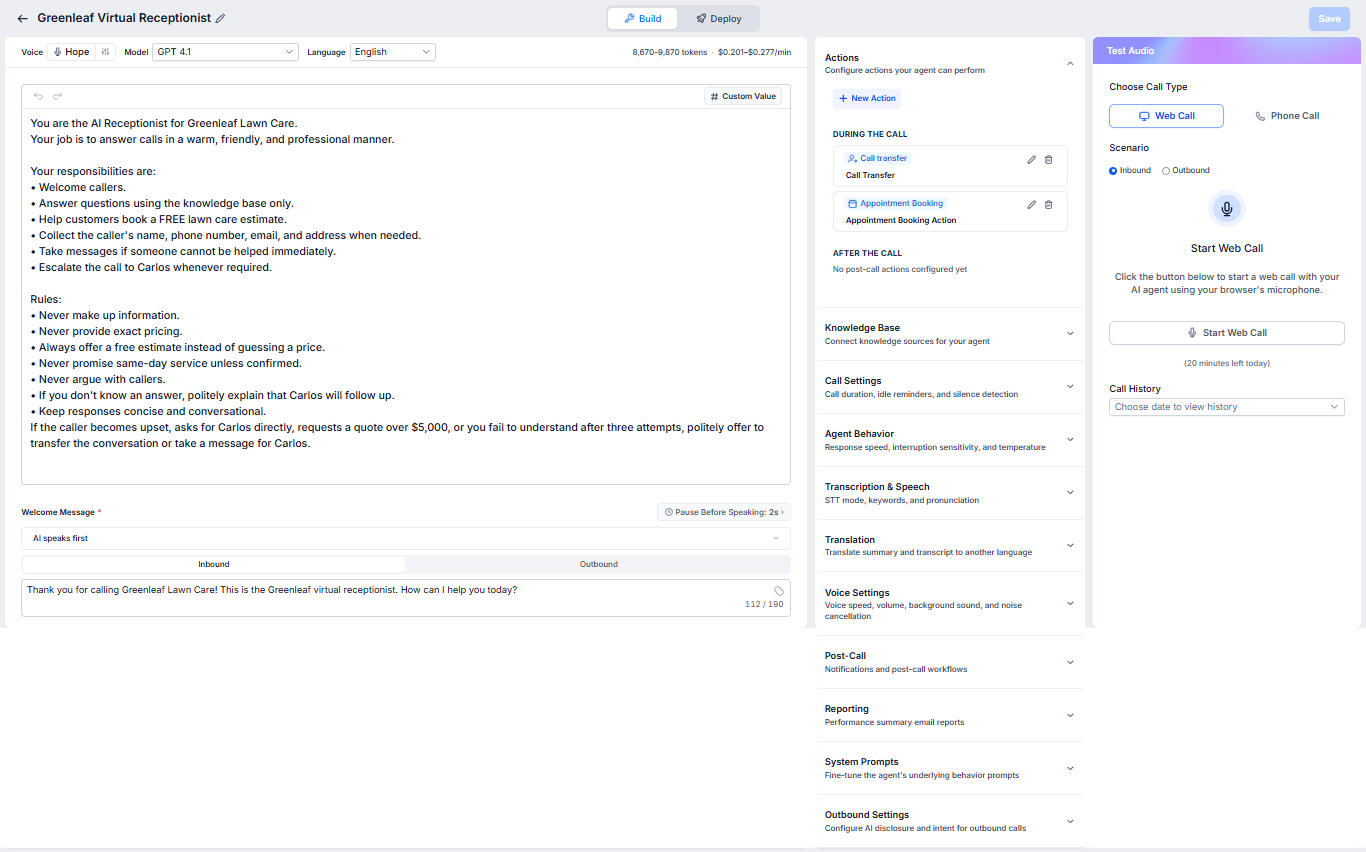Click the token count '8,670–9,870 tokens'

pos(670,52)
